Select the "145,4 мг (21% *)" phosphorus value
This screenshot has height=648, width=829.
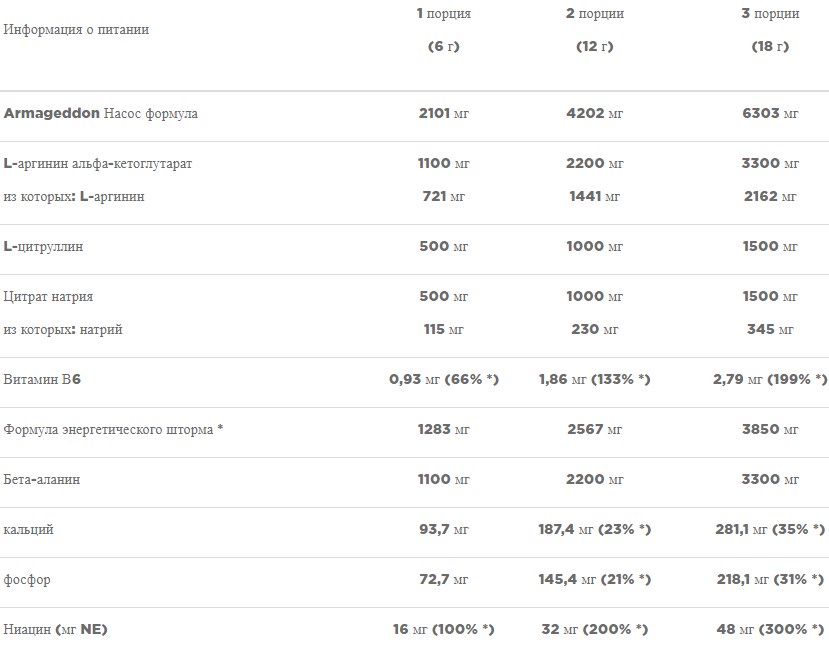(594, 580)
